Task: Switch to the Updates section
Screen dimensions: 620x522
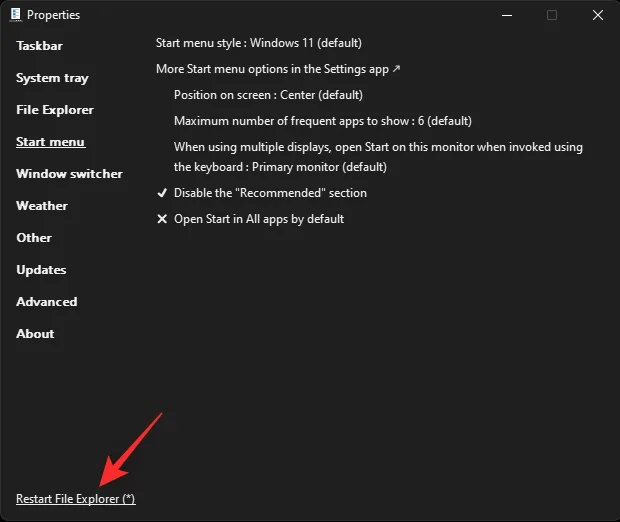Action: tap(41, 270)
